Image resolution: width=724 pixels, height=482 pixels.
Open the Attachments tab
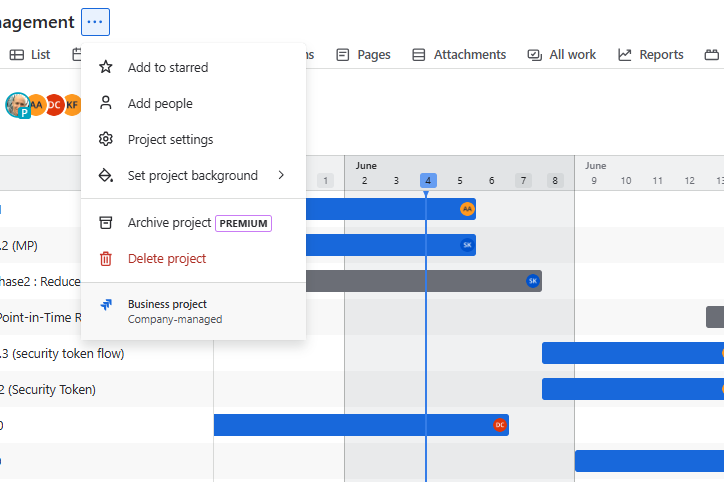459,54
